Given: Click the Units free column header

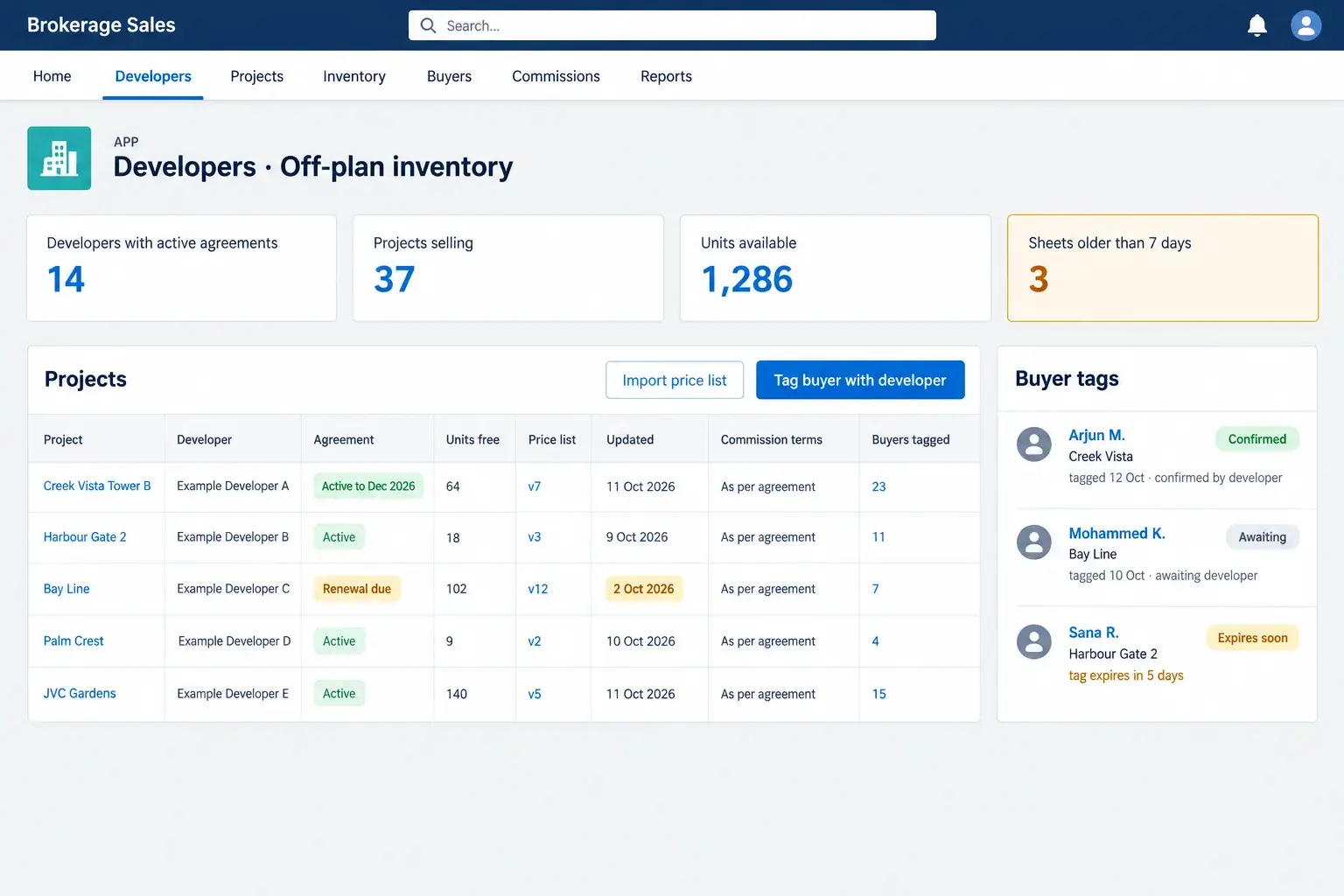Looking at the screenshot, I should 472,439.
